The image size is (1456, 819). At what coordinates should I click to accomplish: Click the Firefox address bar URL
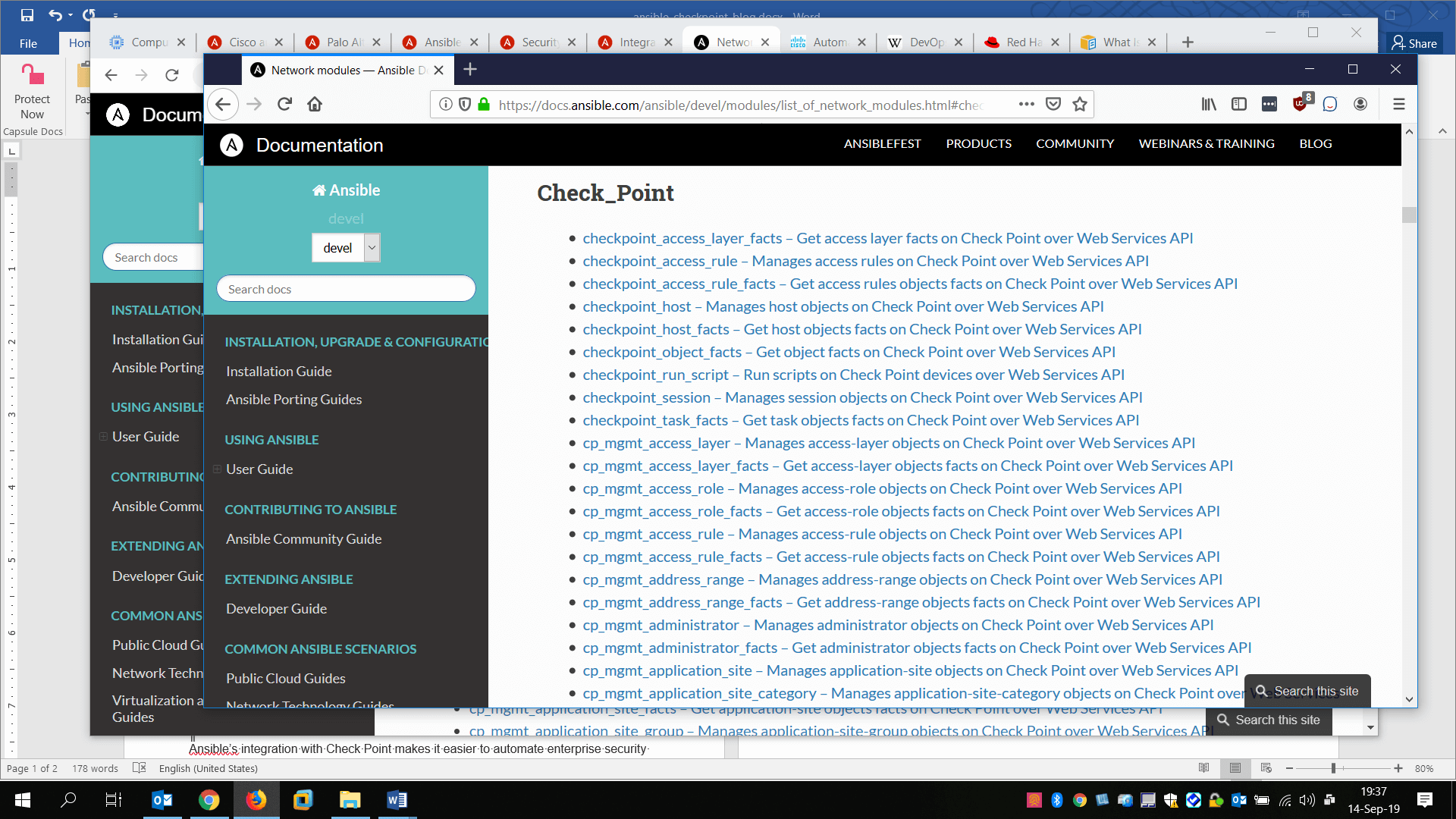click(741, 105)
